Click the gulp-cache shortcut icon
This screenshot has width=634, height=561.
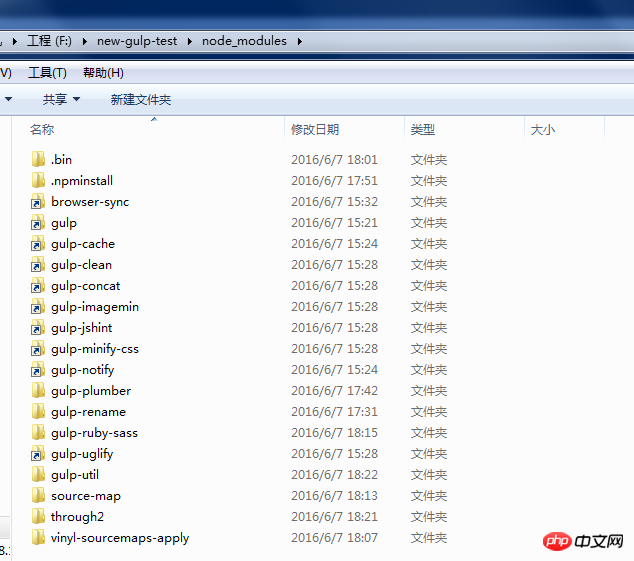(38, 243)
